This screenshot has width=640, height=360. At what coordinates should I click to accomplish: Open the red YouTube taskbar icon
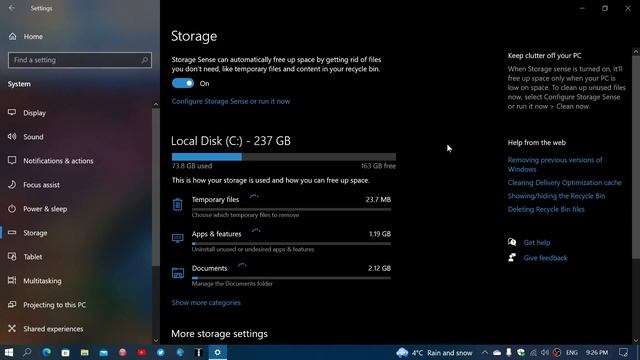coord(142,352)
